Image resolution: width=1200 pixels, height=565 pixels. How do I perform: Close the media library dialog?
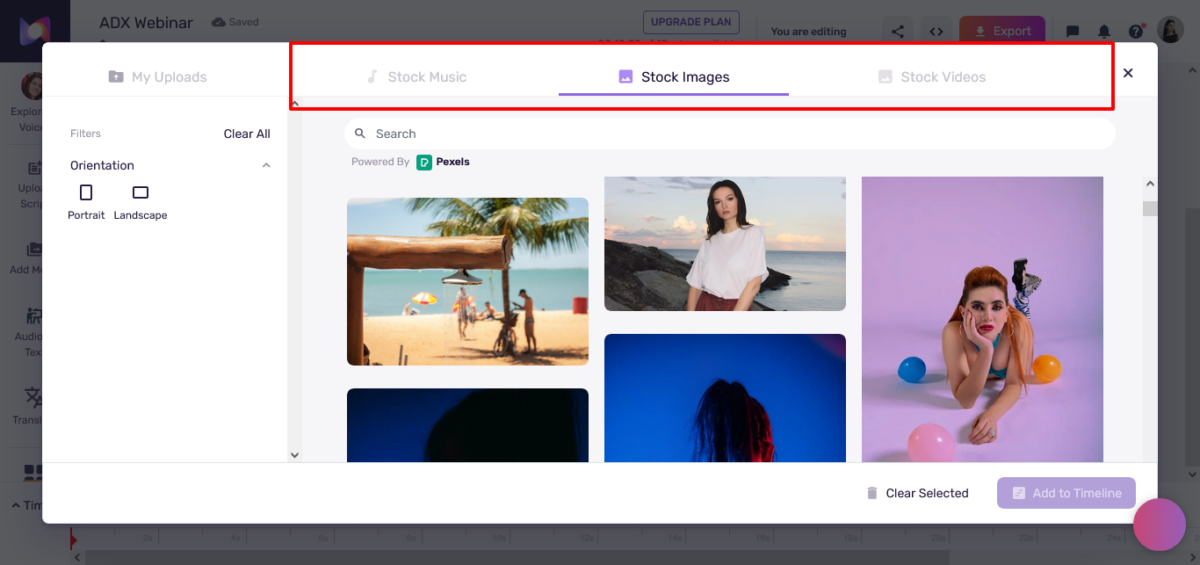(1128, 73)
